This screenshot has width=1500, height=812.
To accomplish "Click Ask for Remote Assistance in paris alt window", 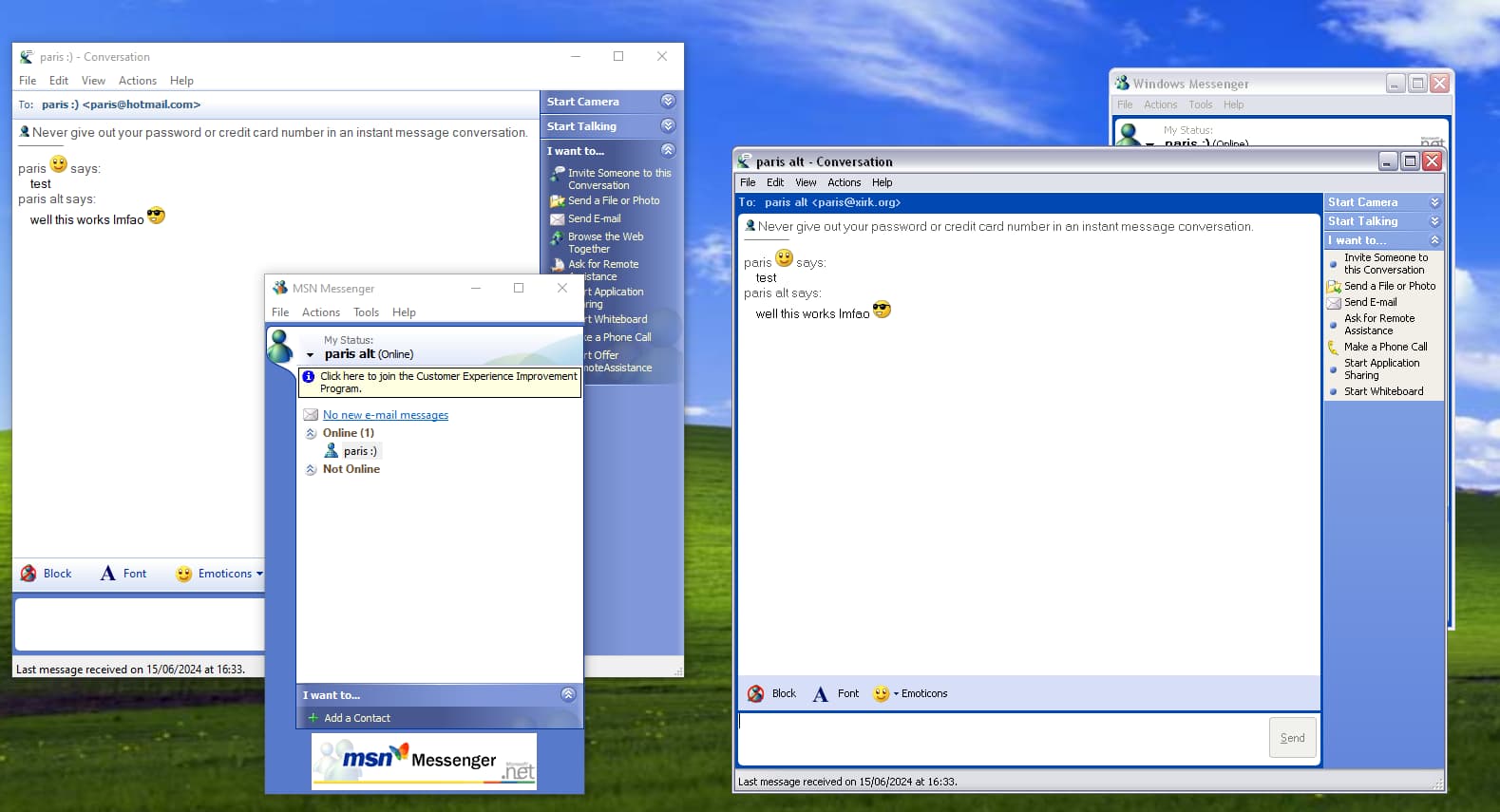I will click(1372, 325).
